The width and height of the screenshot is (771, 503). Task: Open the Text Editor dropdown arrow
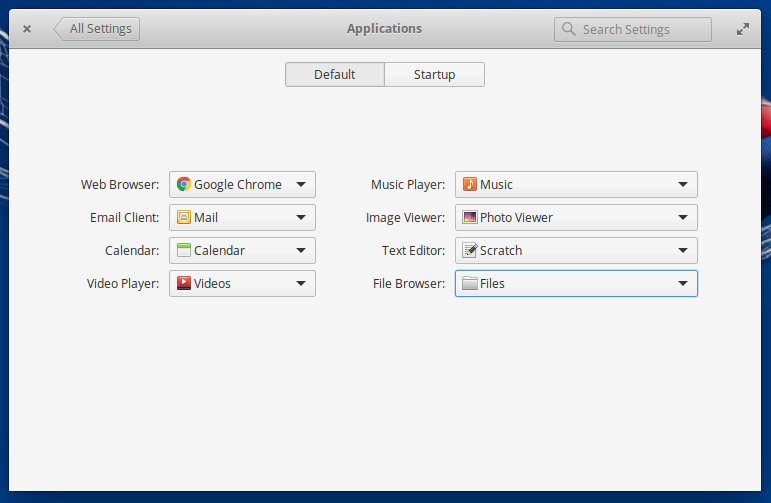pos(683,250)
